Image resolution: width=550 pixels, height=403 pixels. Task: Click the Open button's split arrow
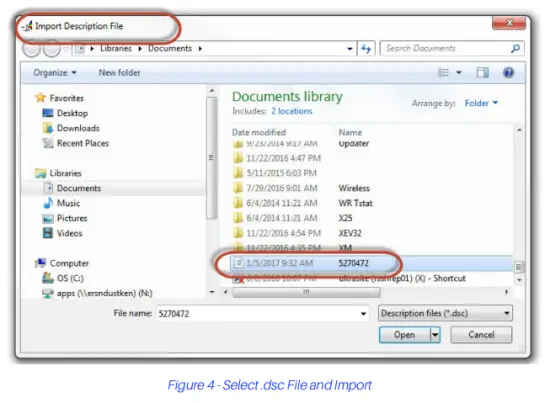pyautogui.click(x=435, y=335)
